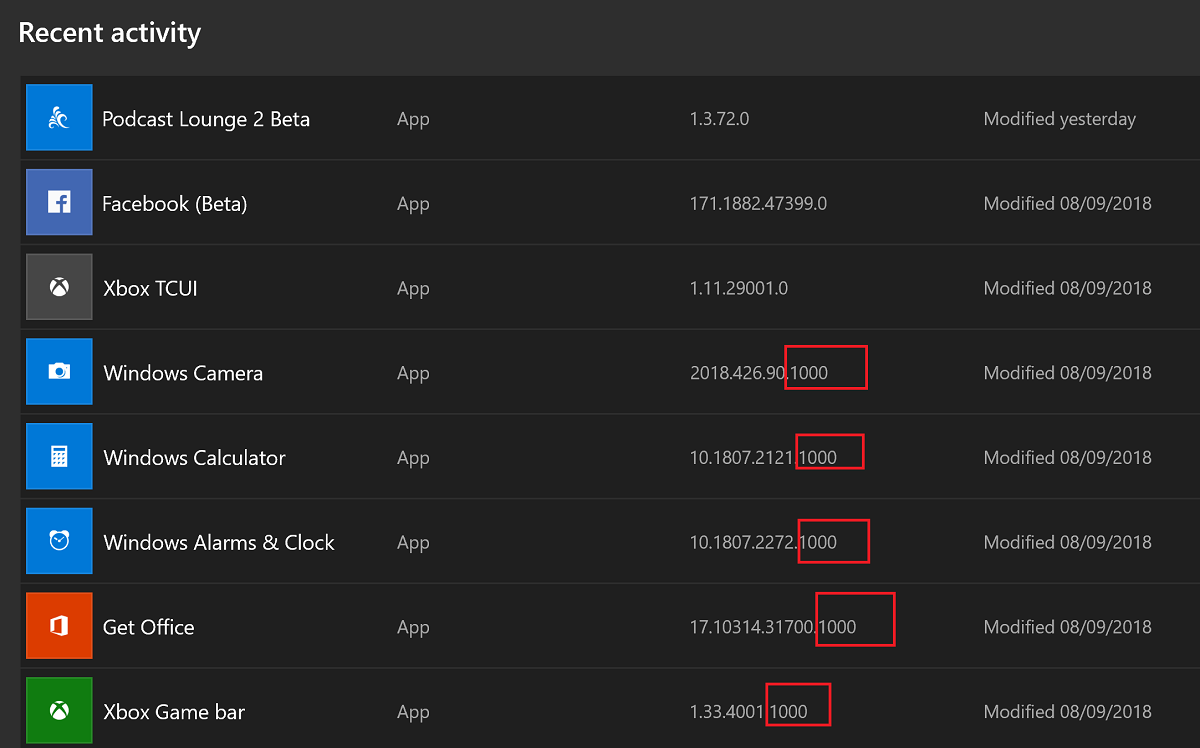Click the "Recent activity" heading
1200x748 pixels.
click(110, 33)
